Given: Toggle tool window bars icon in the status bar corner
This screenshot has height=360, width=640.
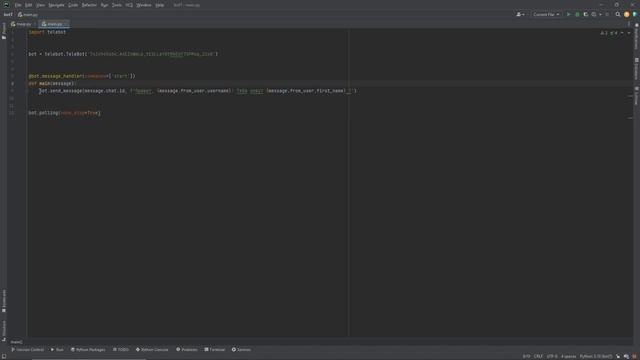Looking at the screenshot, I should pyautogui.click(x=4, y=356).
